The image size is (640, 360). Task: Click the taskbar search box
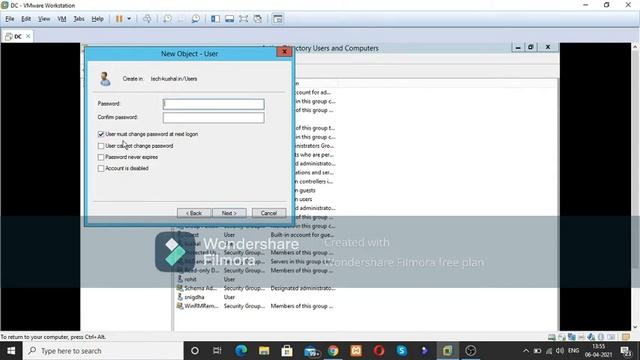pyautogui.click(x=104, y=351)
